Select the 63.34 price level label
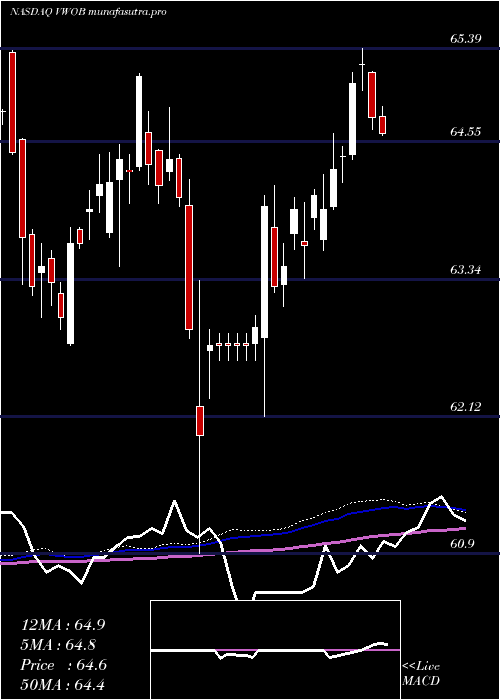Viewport: 500px width, 700px height. point(466,269)
